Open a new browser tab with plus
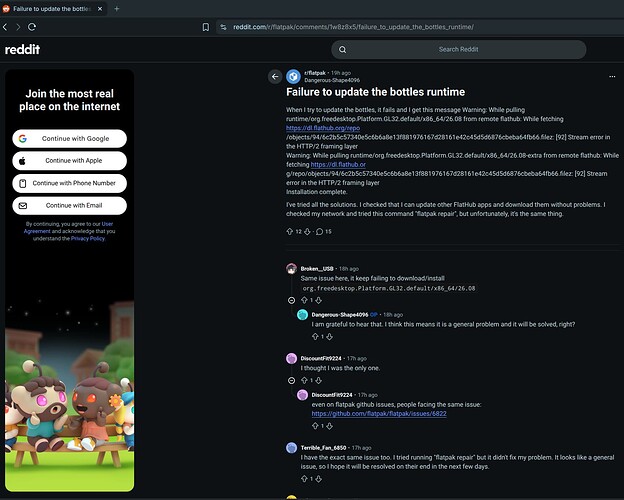This screenshot has width=624, height=500. 117,8
